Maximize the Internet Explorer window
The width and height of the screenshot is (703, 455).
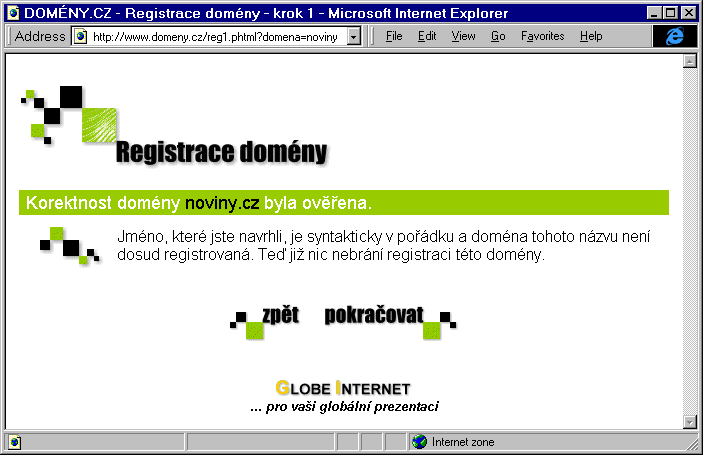point(671,13)
